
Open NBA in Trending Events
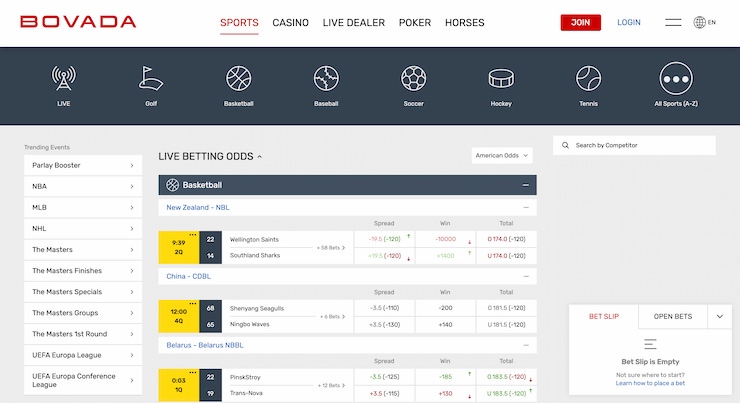tap(83, 186)
